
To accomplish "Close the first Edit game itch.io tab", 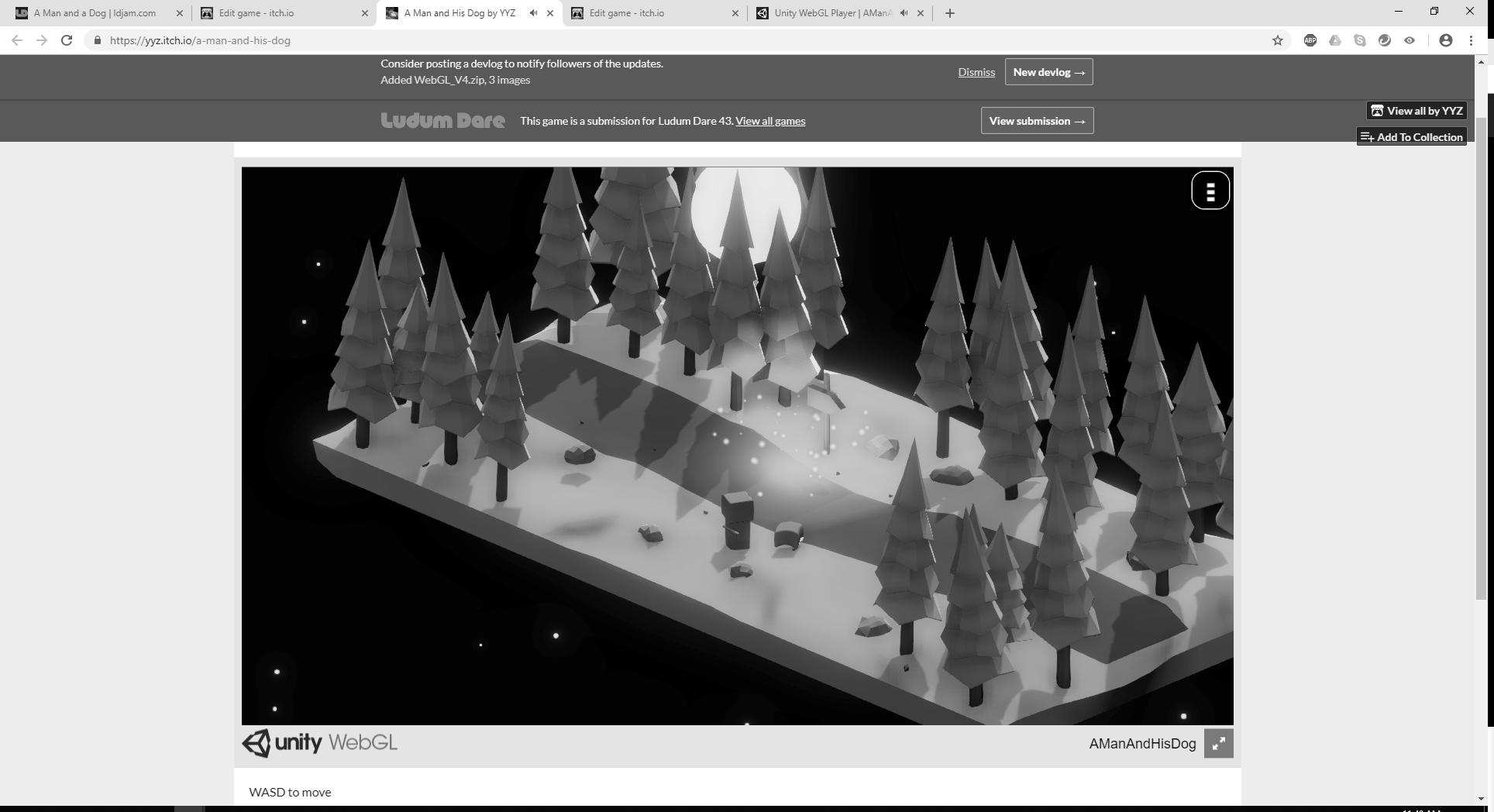I will pos(365,13).
